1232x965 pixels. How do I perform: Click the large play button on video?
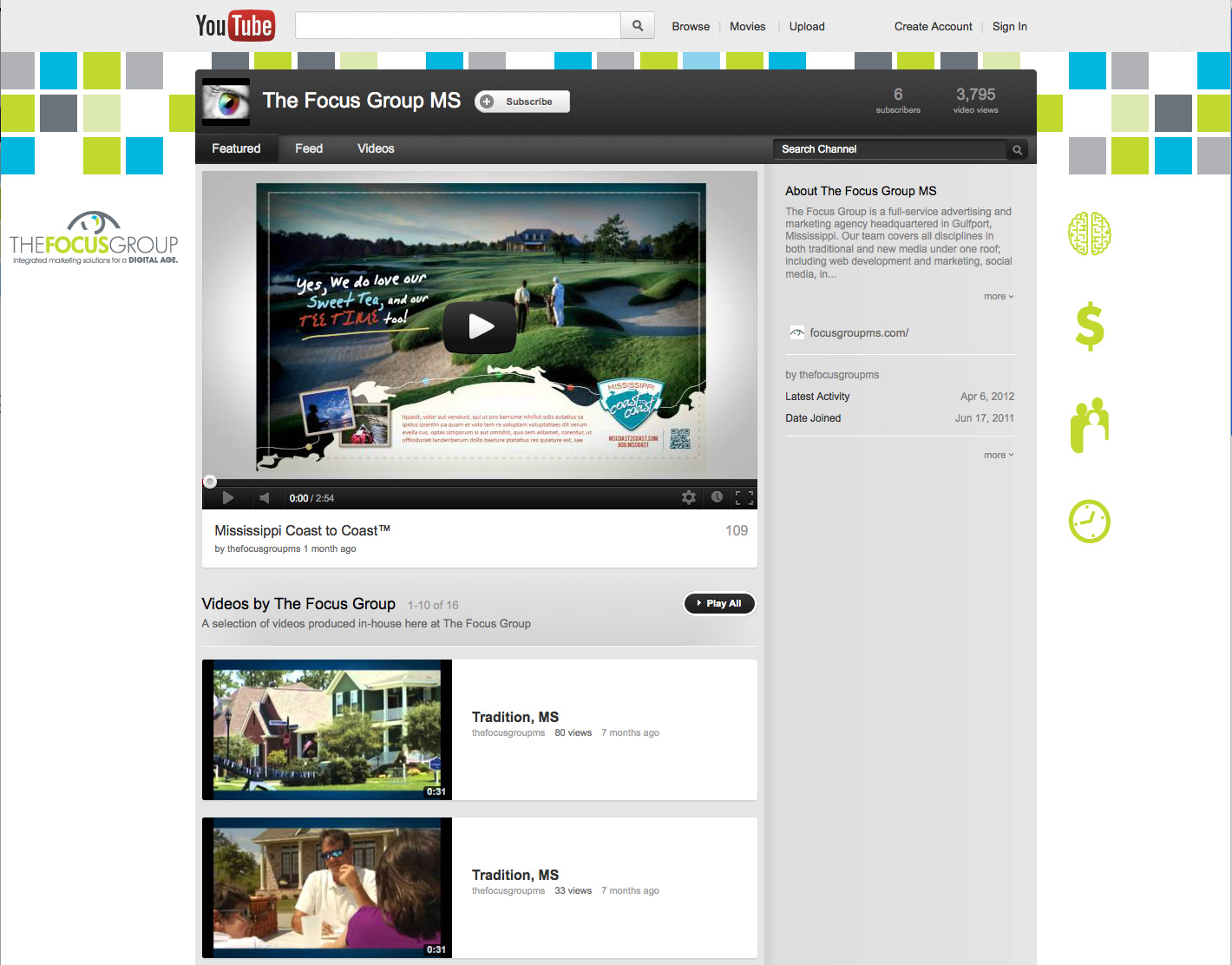point(480,327)
